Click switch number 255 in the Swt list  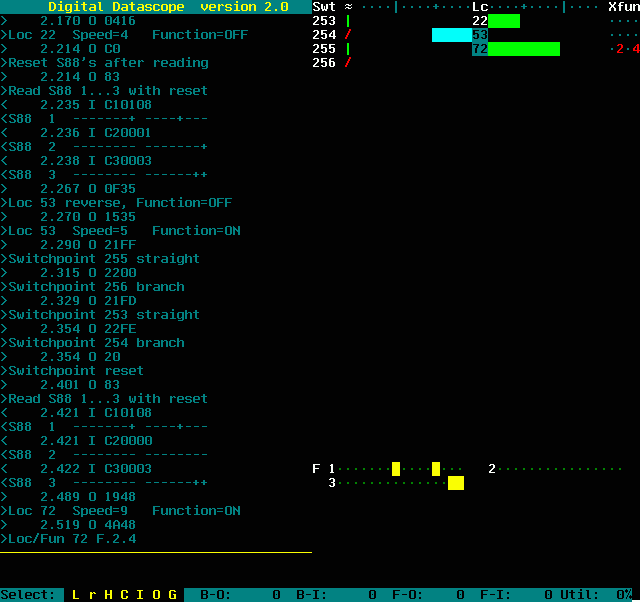click(x=324, y=49)
